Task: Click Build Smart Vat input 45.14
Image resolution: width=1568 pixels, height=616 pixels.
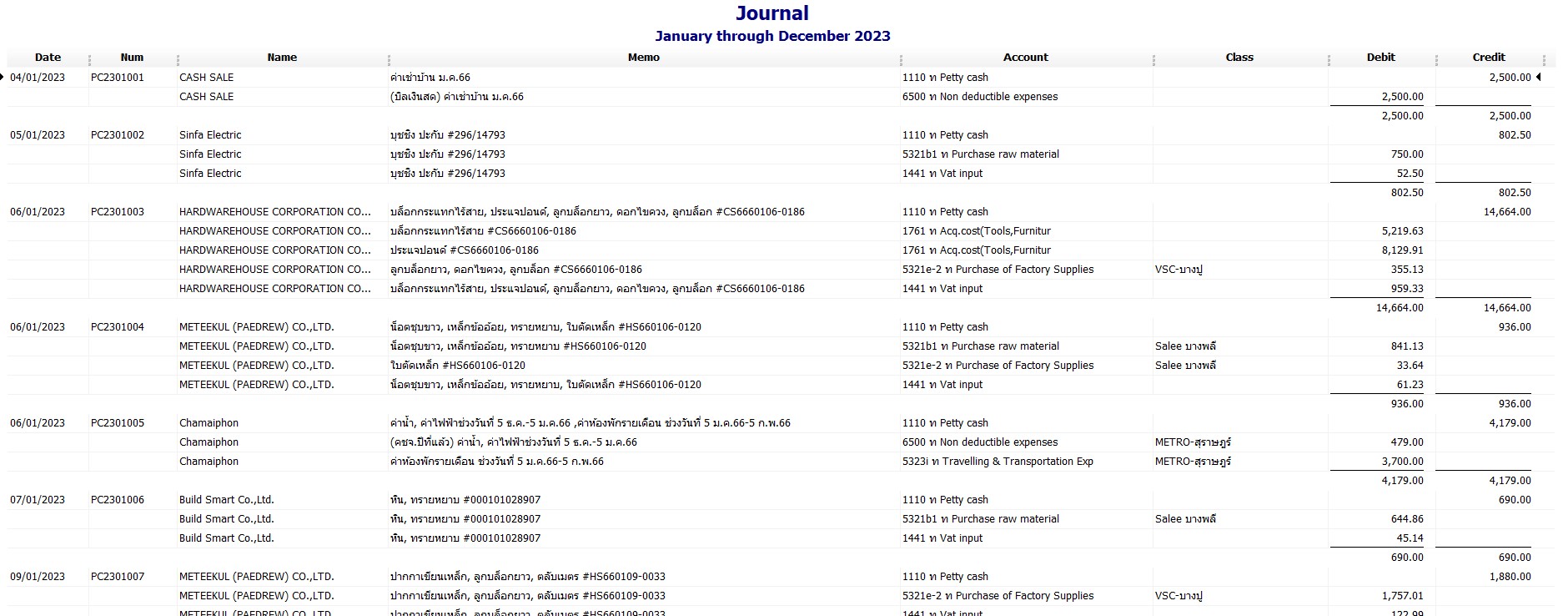Action: pos(1410,538)
